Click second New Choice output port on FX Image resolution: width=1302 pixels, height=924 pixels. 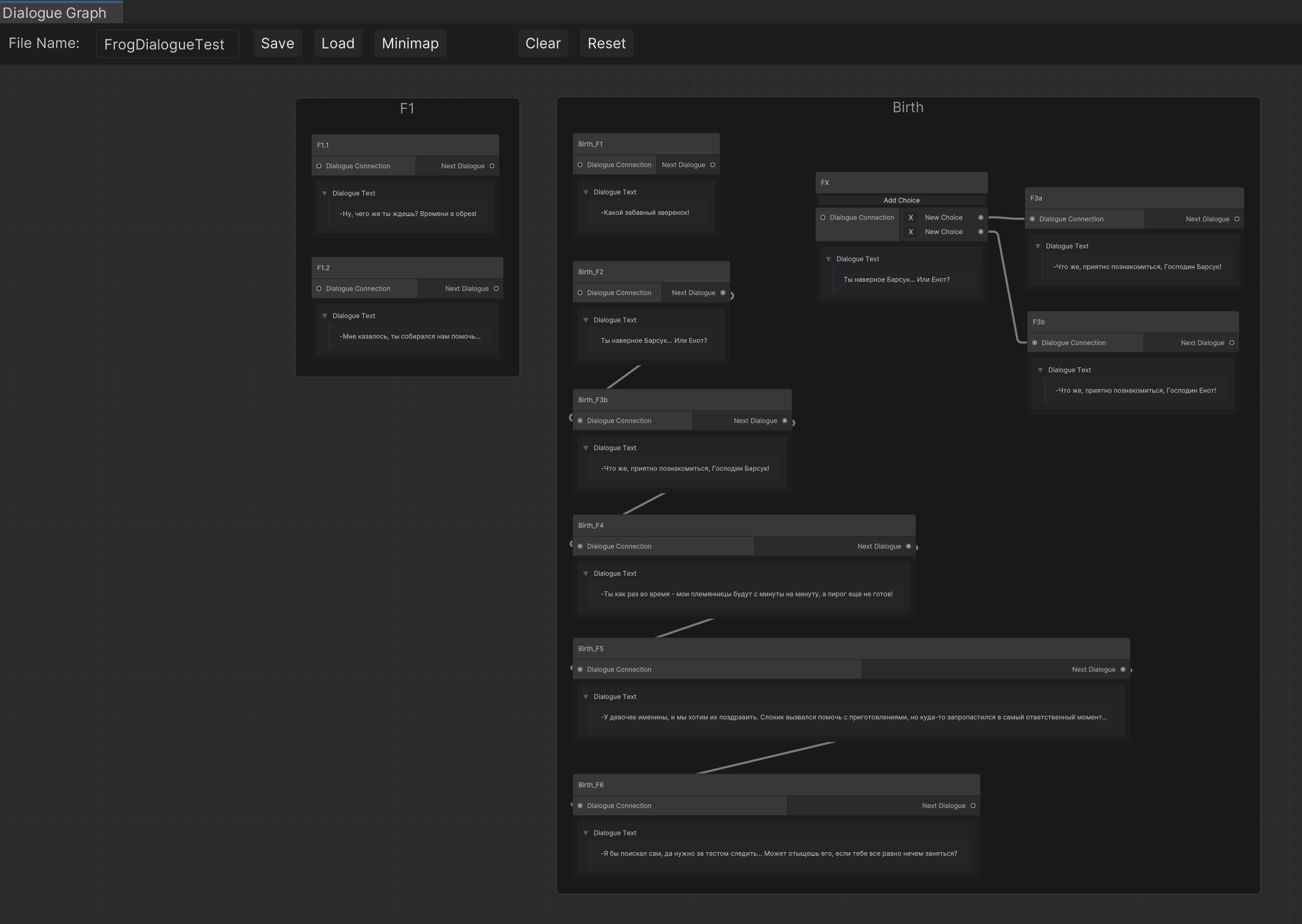coord(981,232)
